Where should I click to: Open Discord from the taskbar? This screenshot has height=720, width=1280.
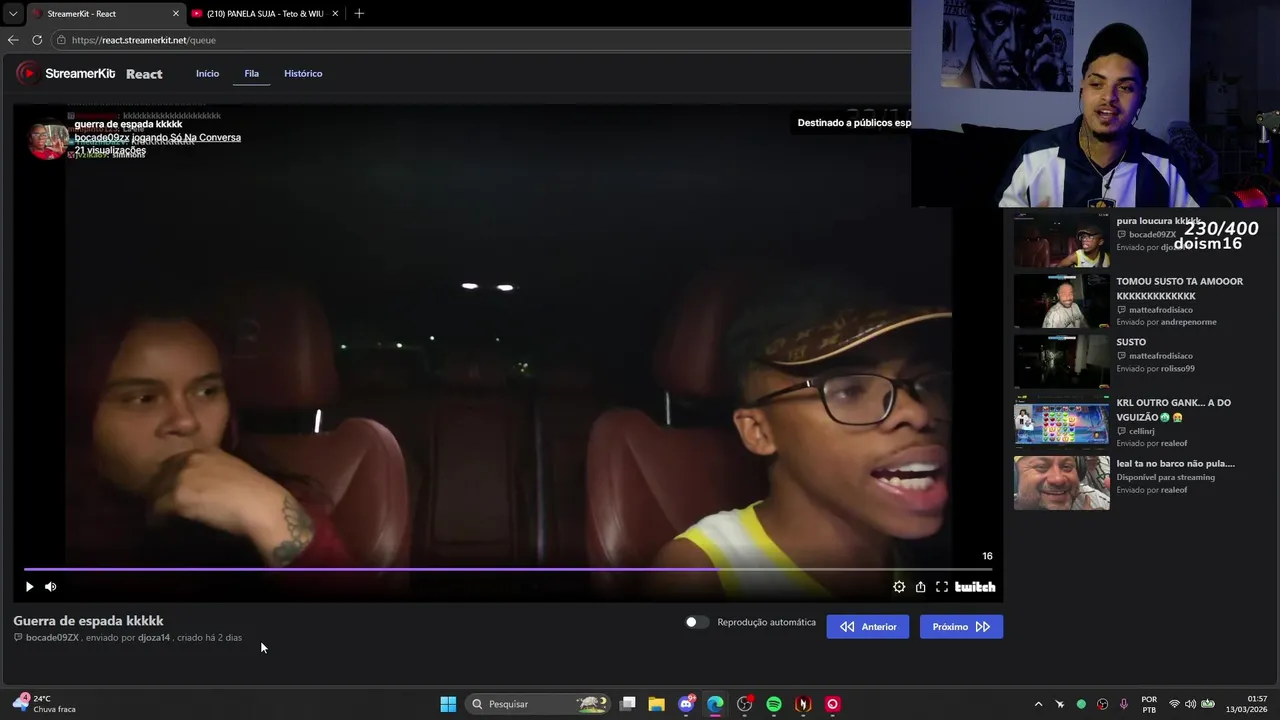click(x=686, y=704)
